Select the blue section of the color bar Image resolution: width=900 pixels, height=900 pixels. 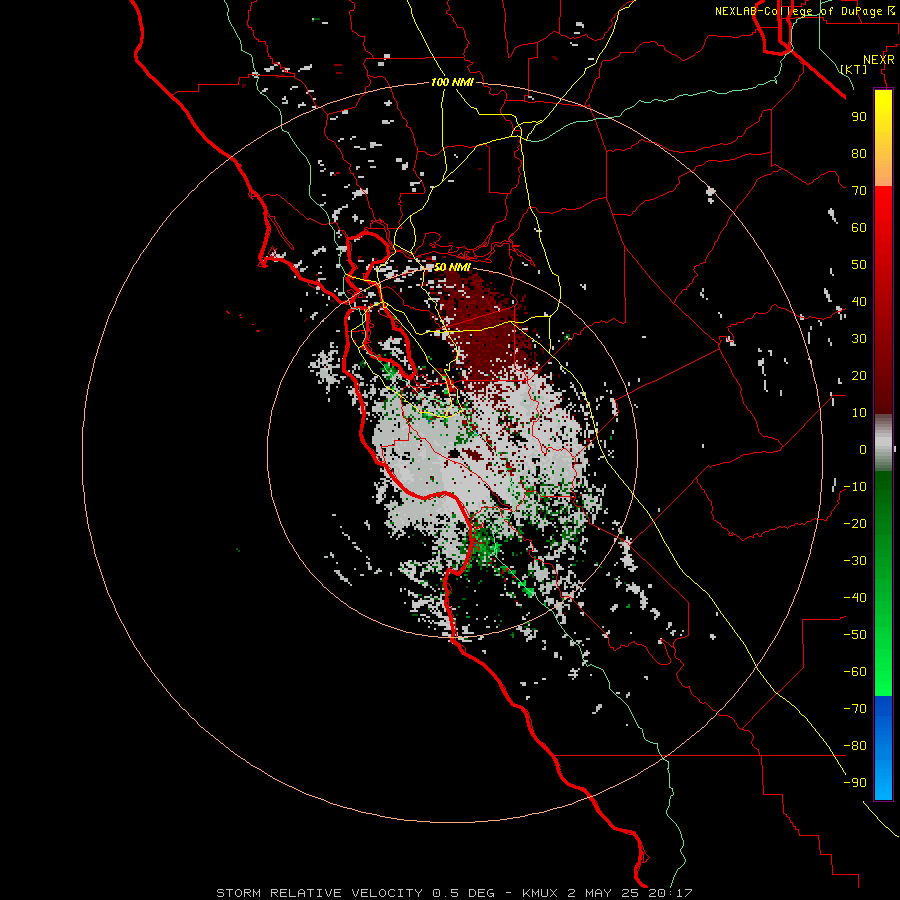coord(883,746)
